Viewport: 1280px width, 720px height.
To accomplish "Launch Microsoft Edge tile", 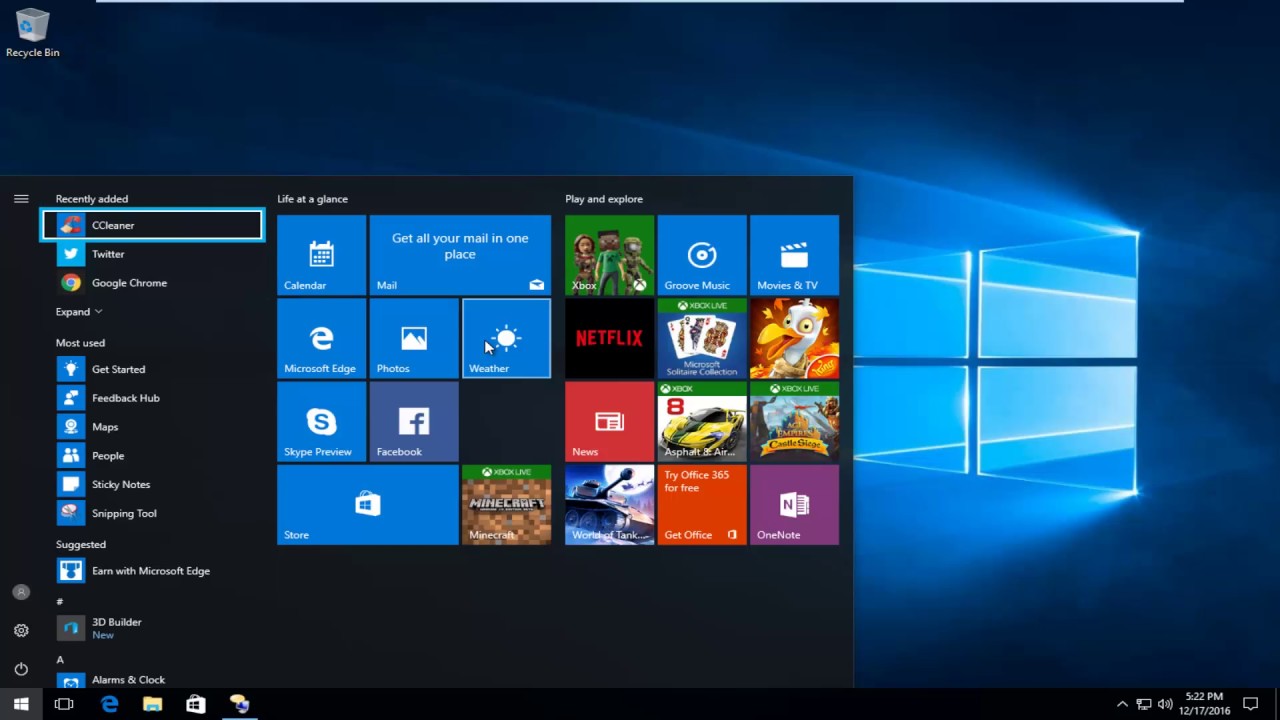I will 321,338.
